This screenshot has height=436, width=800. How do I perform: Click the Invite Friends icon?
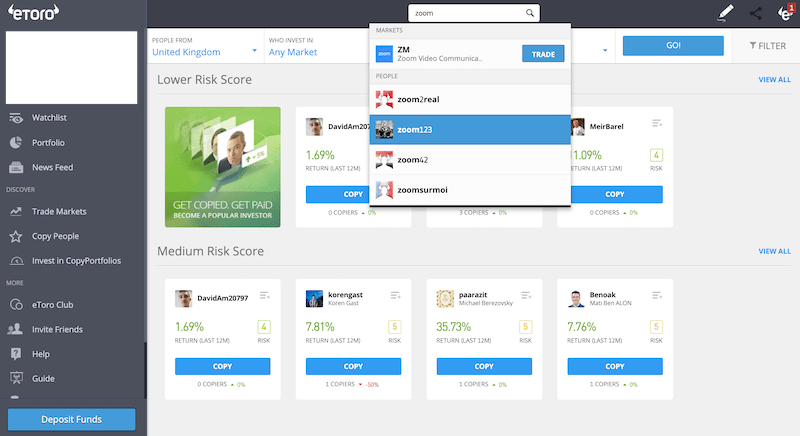[x=15, y=329]
